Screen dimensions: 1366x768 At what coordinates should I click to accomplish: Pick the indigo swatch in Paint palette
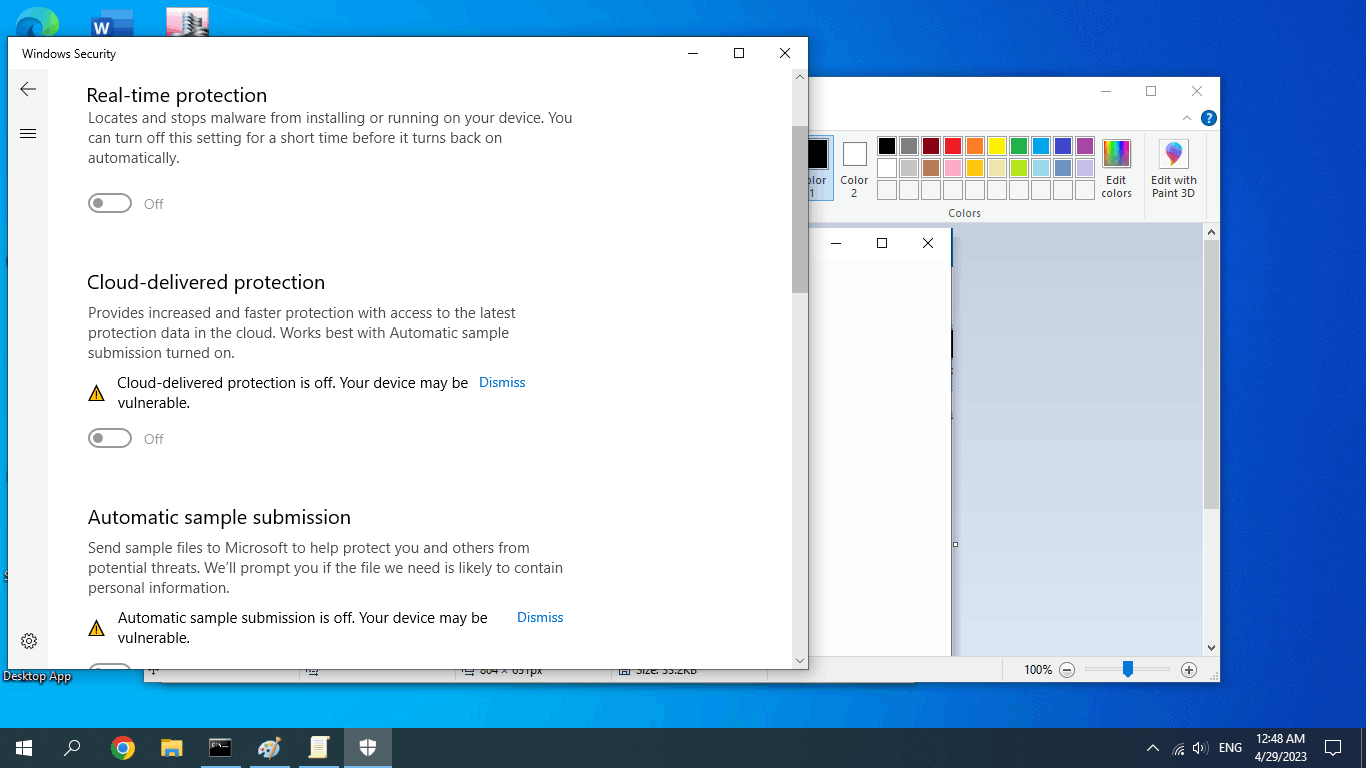(1063, 146)
